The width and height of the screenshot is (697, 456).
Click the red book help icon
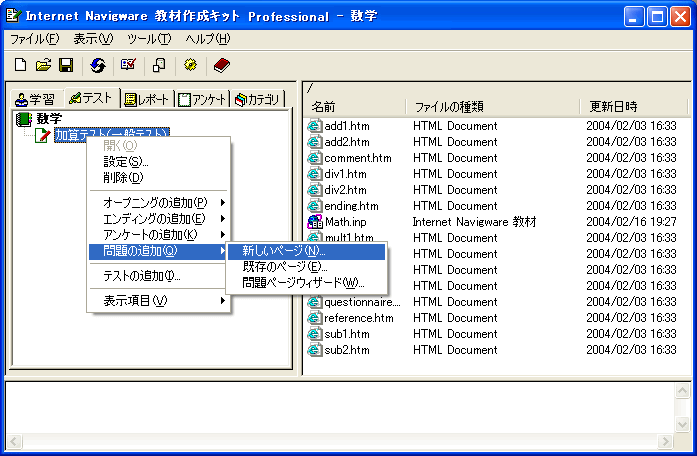221,65
